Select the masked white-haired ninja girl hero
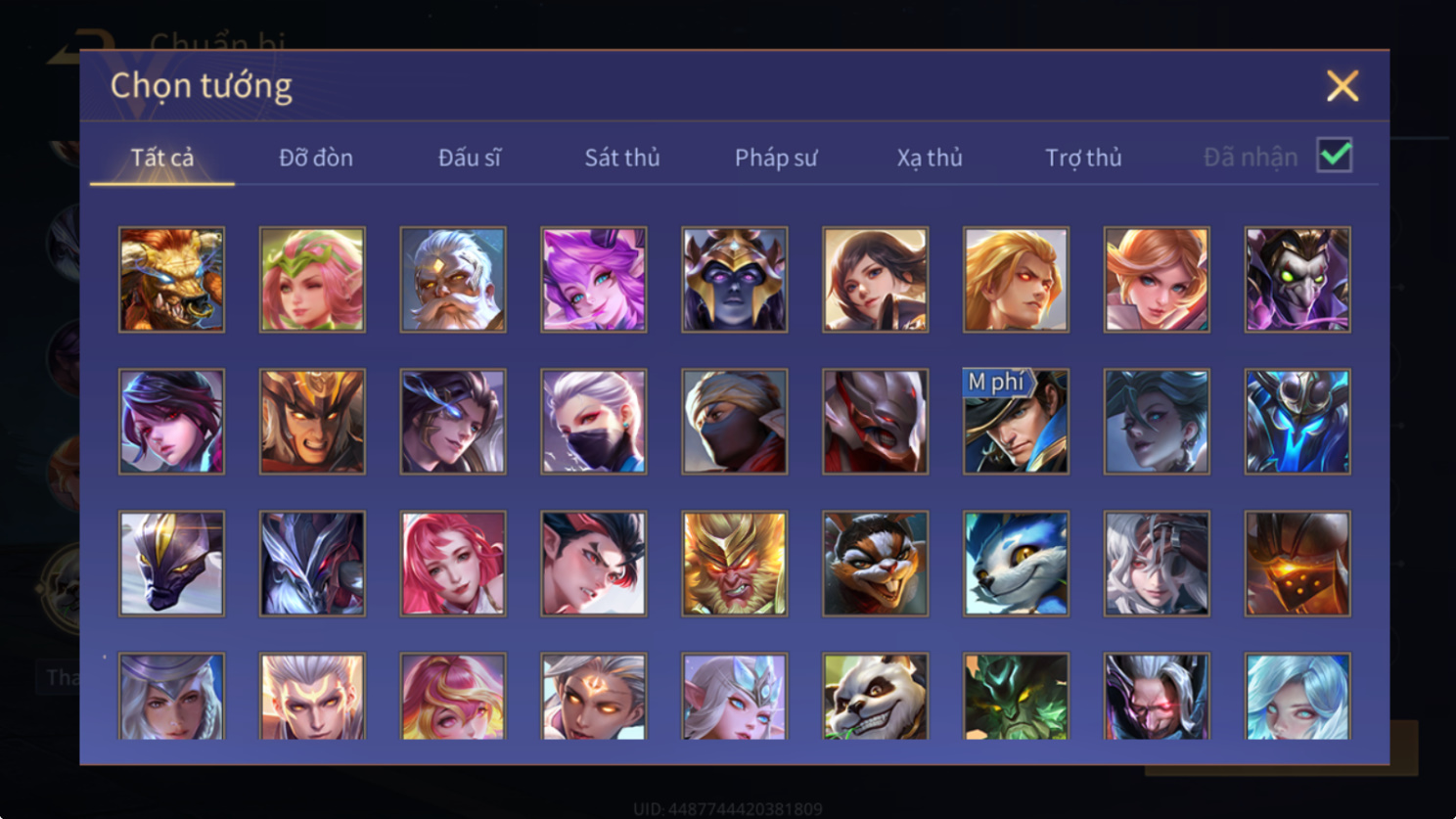Image resolution: width=1456 pixels, height=819 pixels. (594, 422)
